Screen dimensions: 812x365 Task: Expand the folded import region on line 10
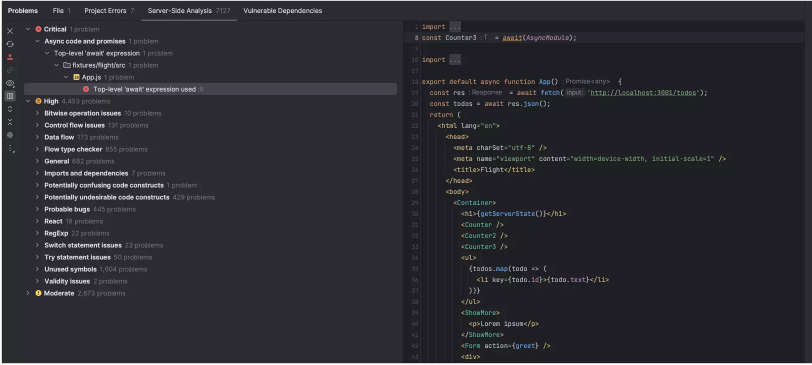click(x=455, y=60)
